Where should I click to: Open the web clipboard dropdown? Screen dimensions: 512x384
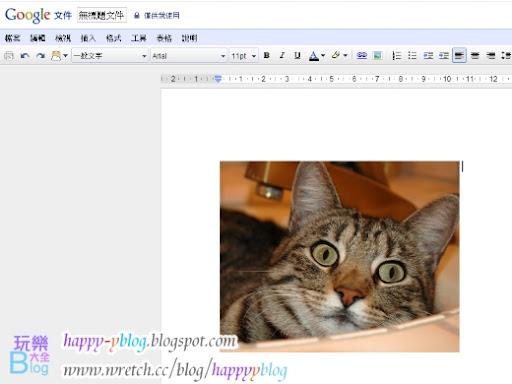(x=60, y=55)
